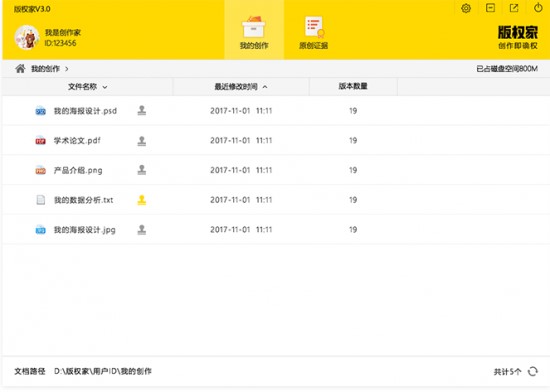This screenshot has width=550, height=392.
Task: Click modified time of 产品介绍.png row
Action: 241,170
